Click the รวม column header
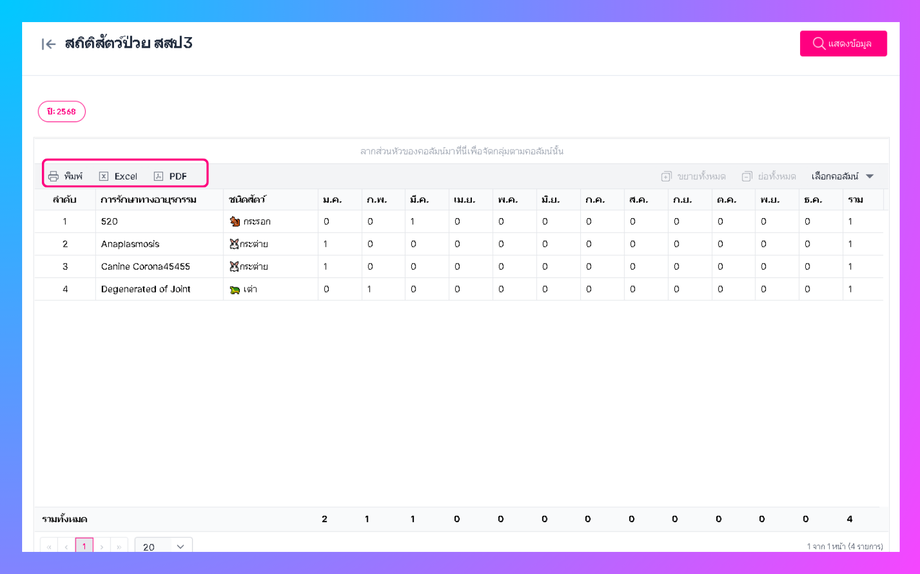The height and width of the screenshot is (574, 920). (855, 200)
